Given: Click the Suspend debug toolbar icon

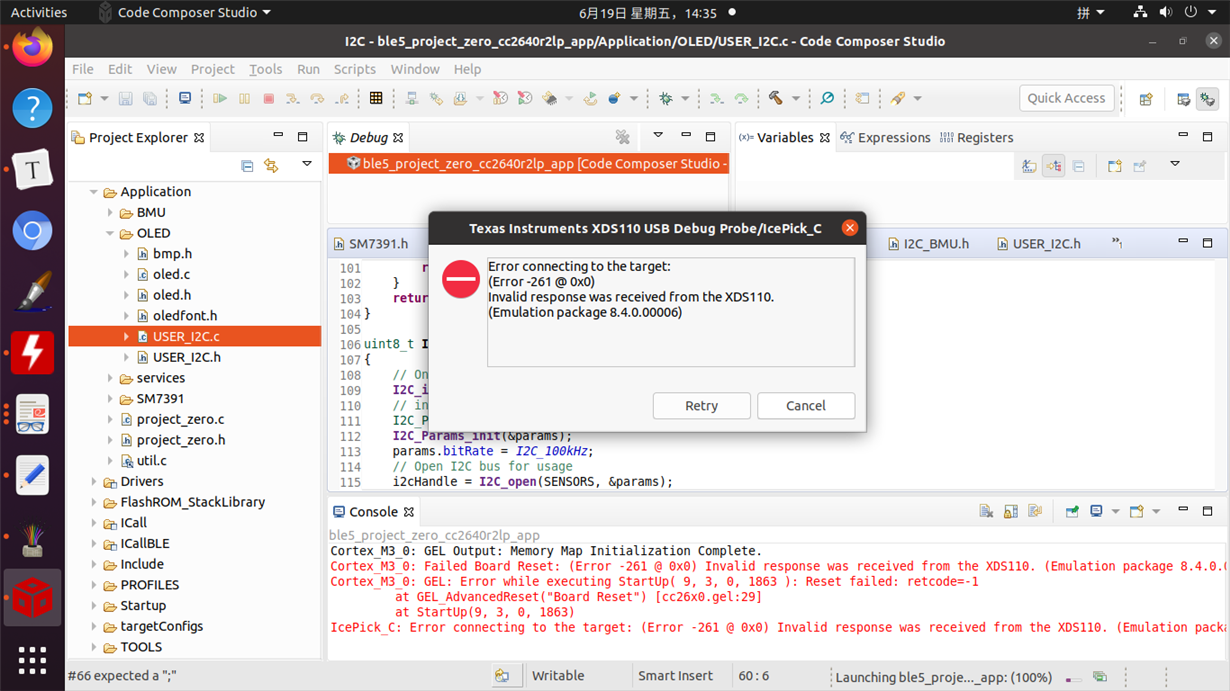Looking at the screenshot, I should [x=244, y=98].
